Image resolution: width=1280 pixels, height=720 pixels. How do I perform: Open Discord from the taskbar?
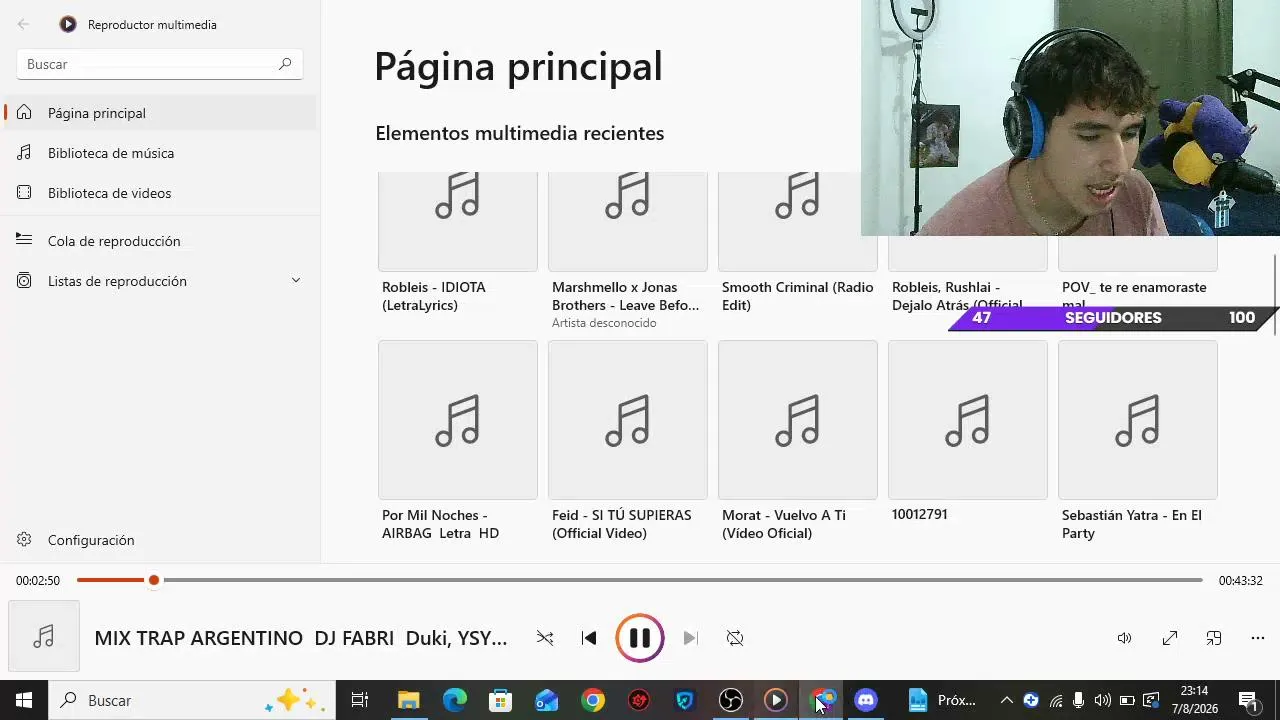click(x=866, y=700)
